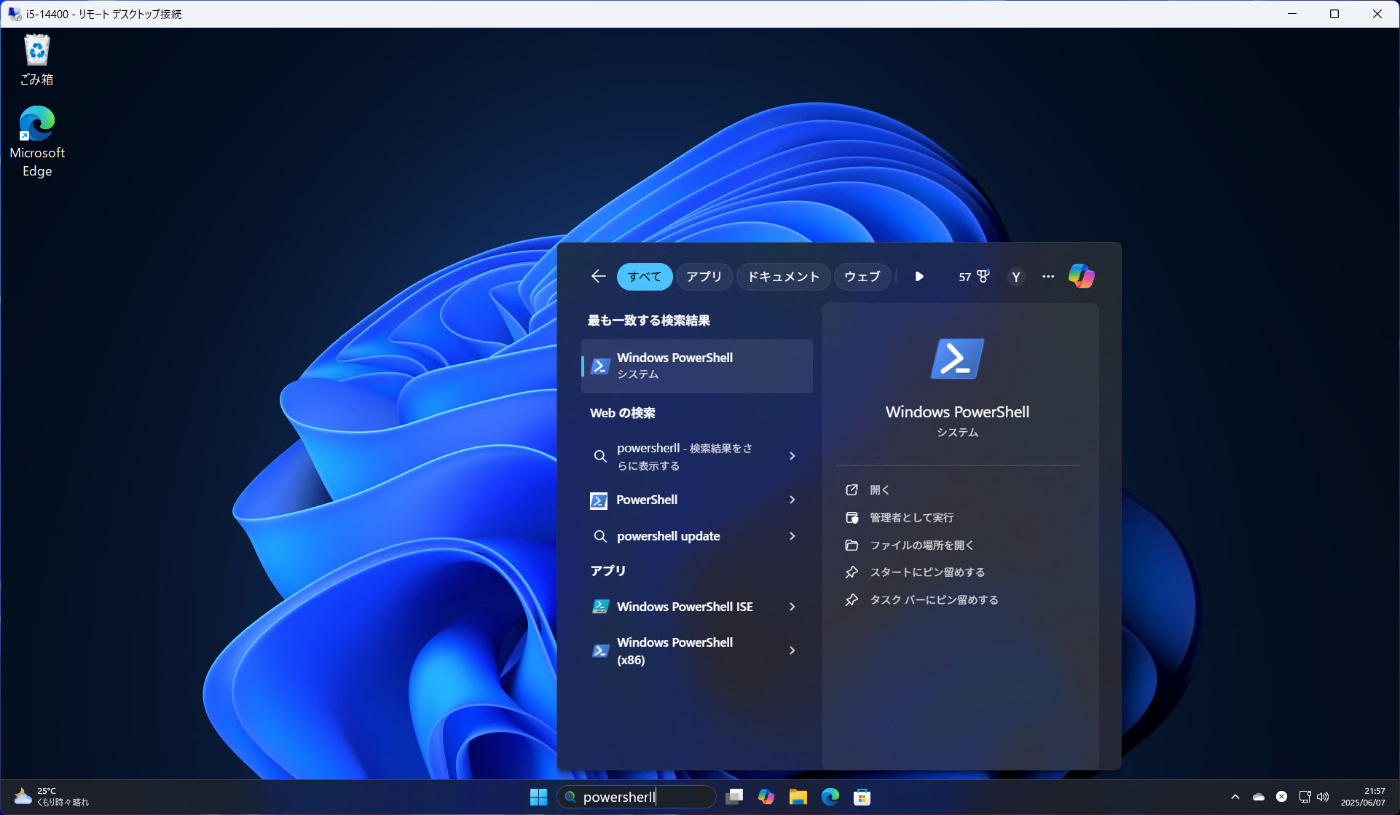Open the Windows Start button
Viewport: 1400px width, 815px height.
tap(538, 797)
